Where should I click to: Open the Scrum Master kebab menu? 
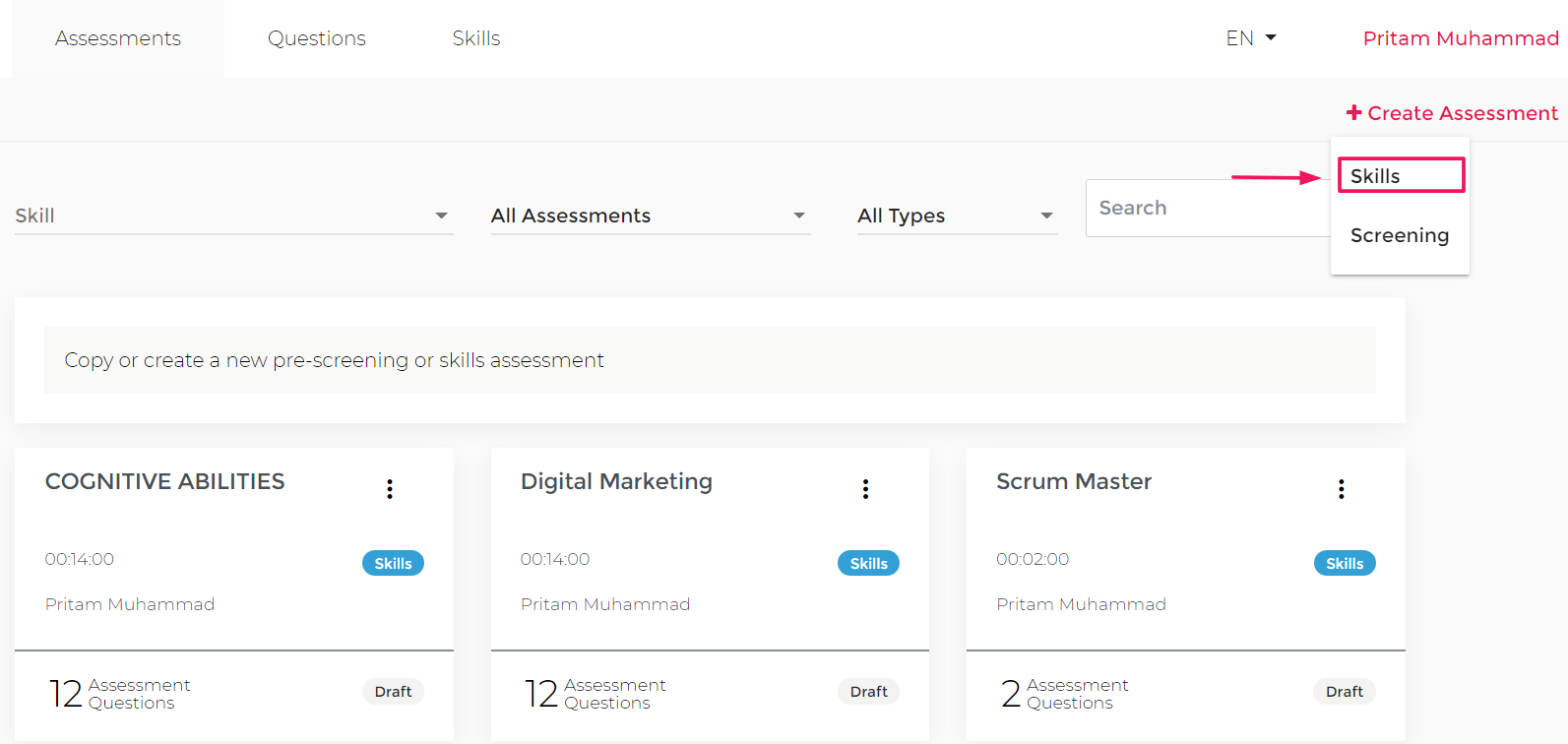(x=1341, y=489)
